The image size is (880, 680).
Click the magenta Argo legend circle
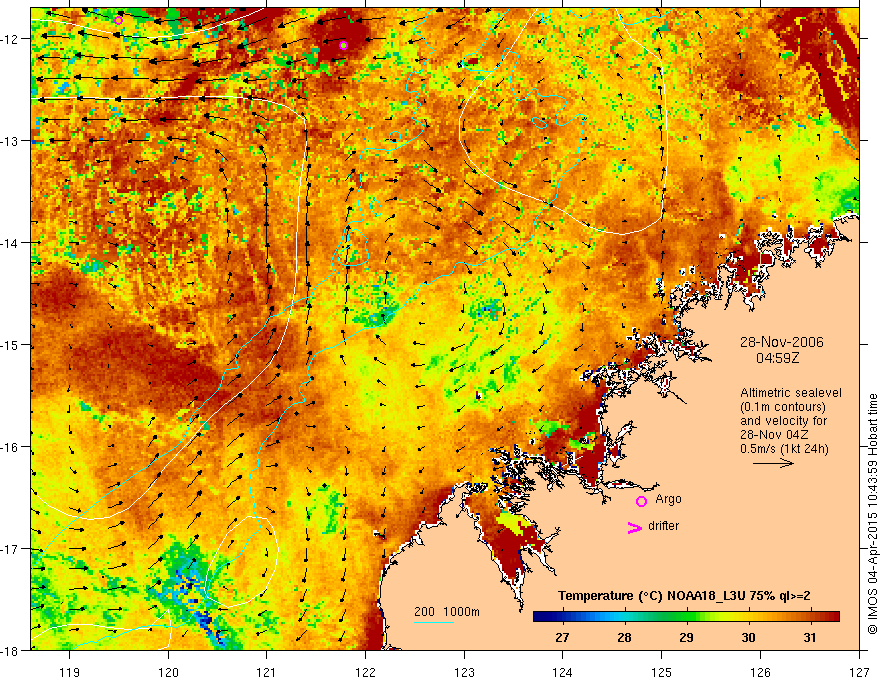[641, 501]
